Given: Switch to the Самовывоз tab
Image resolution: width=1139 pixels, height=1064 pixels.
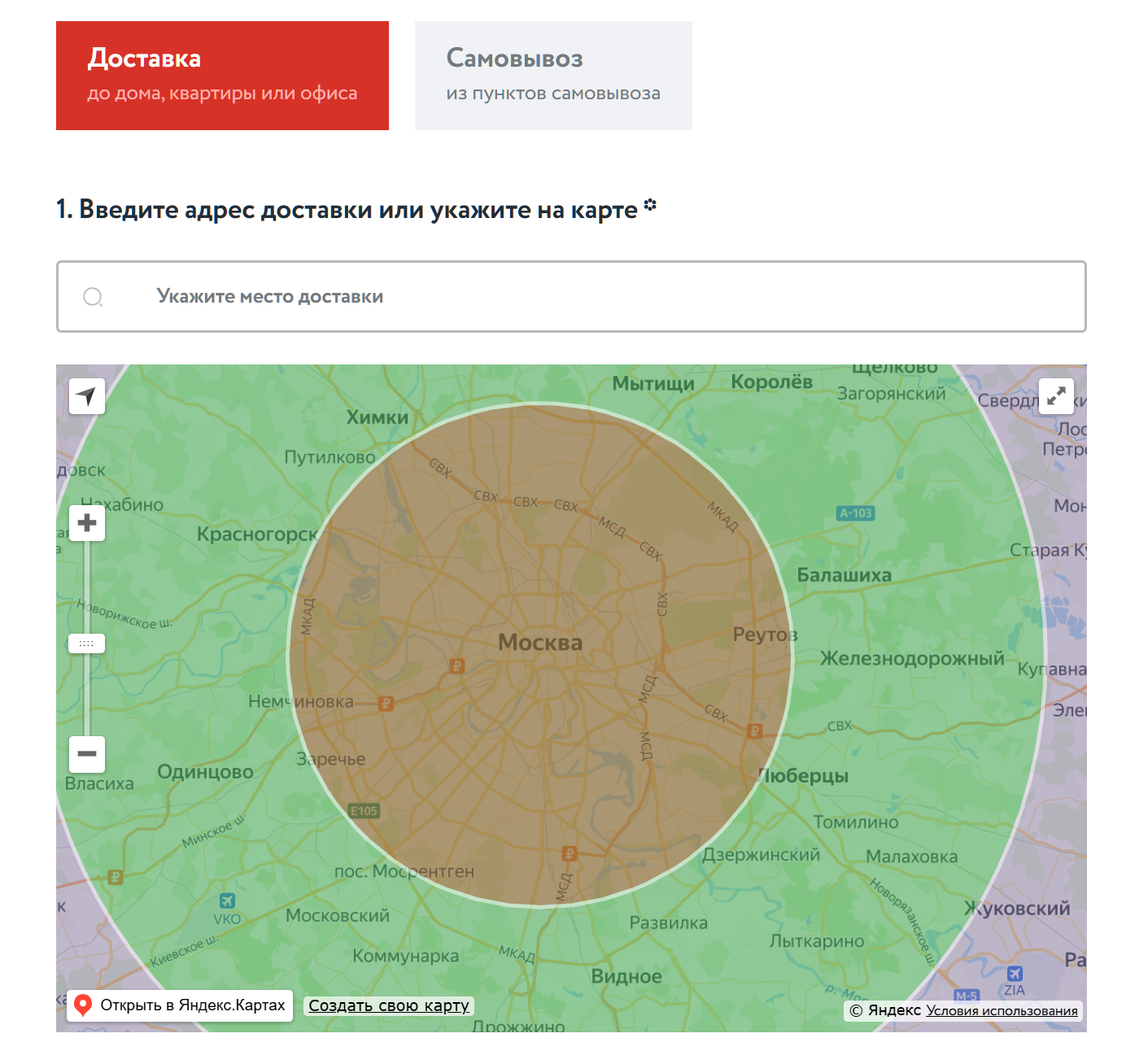Looking at the screenshot, I should pos(553,76).
